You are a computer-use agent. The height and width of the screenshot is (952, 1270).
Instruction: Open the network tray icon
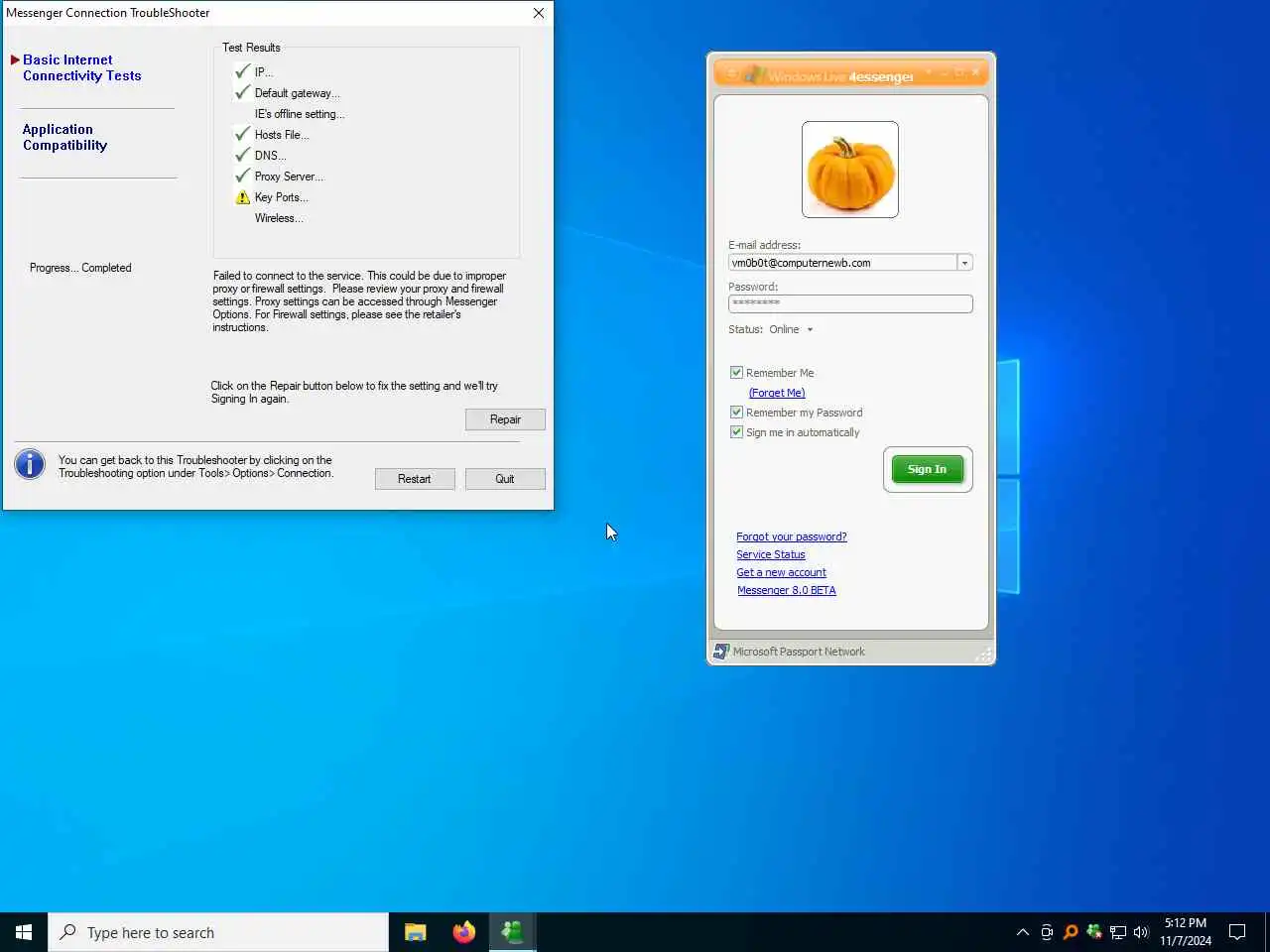(1118, 932)
